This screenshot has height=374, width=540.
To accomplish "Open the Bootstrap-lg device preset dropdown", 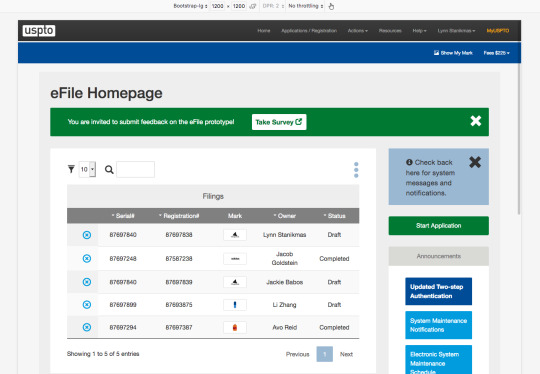I will pos(190,6).
